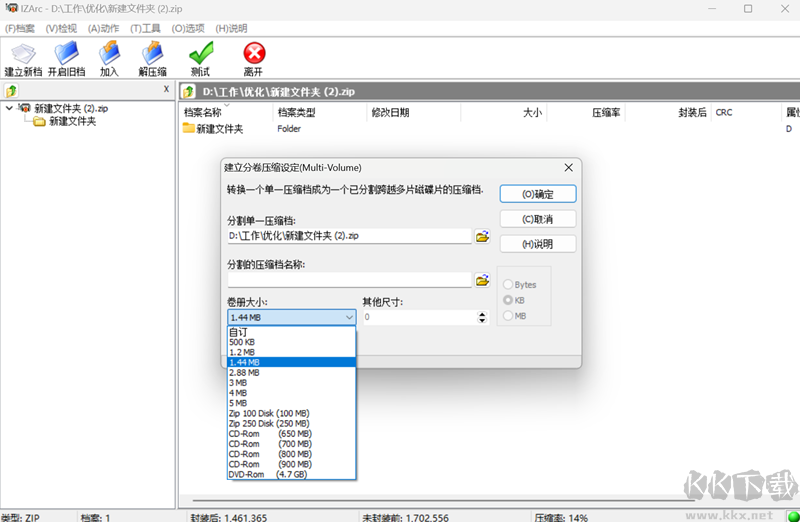Open the (F)档案 menu
This screenshot has width=800, height=522.
click(20, 29)
